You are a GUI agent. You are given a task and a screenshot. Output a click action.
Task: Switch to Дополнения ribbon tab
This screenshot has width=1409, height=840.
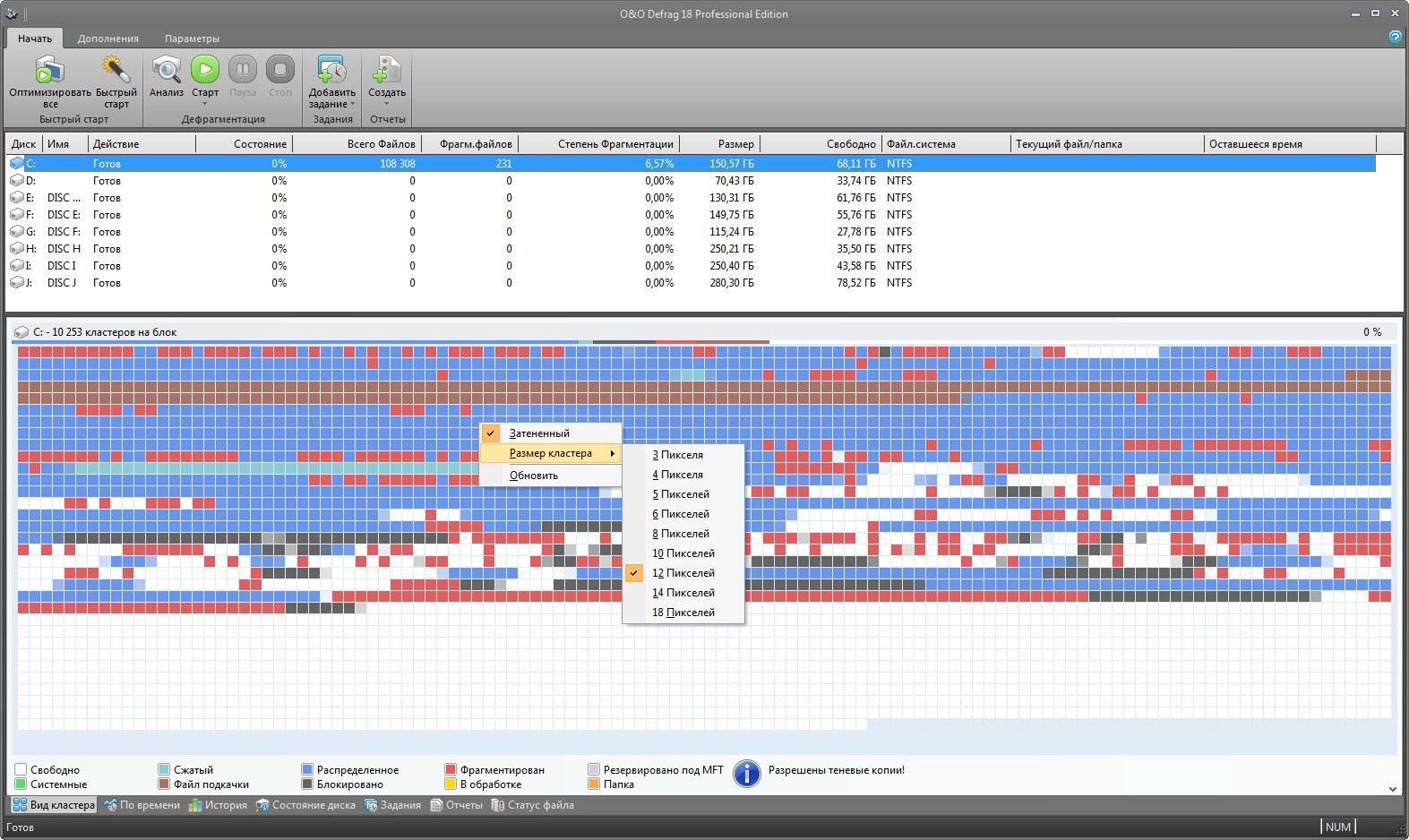point(108,39)
